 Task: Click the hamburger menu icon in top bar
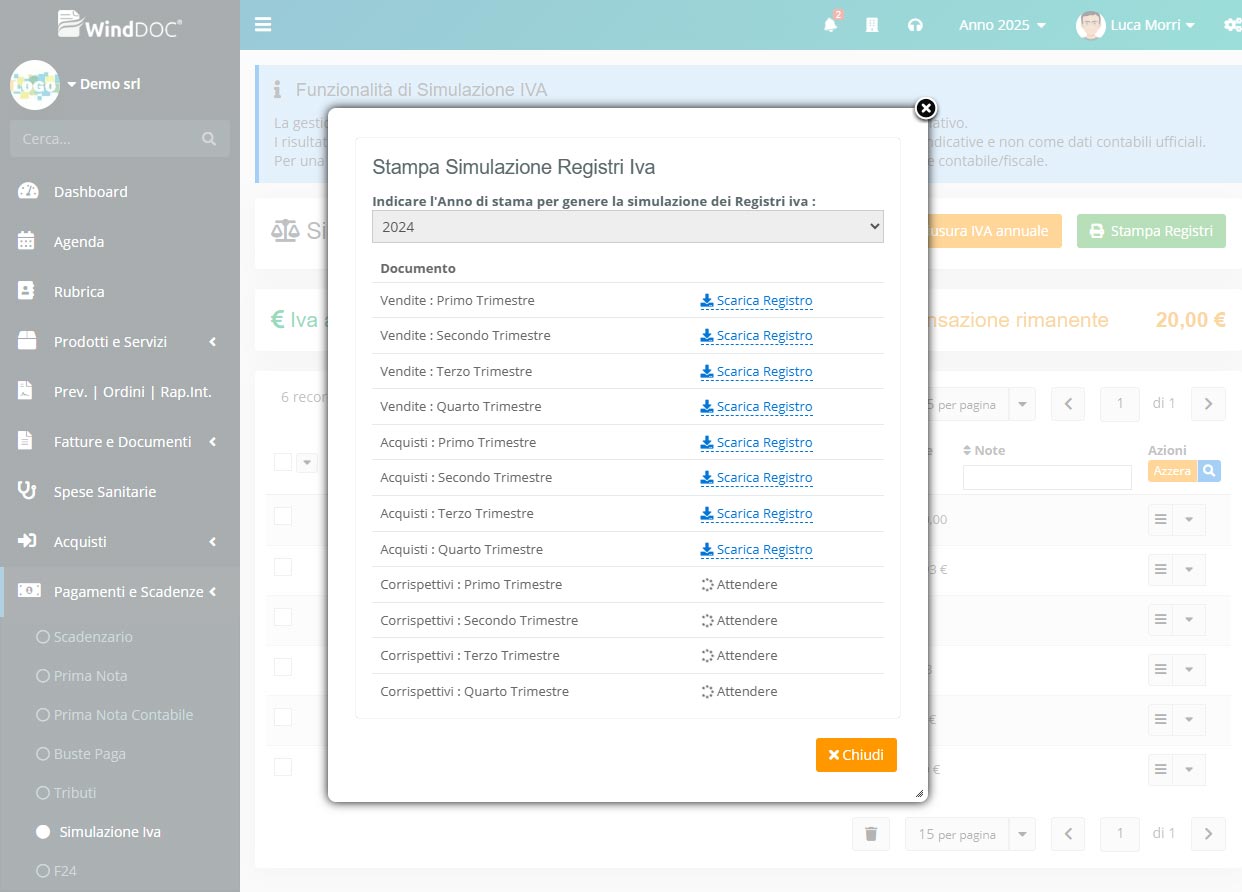[x=263, y=25]
